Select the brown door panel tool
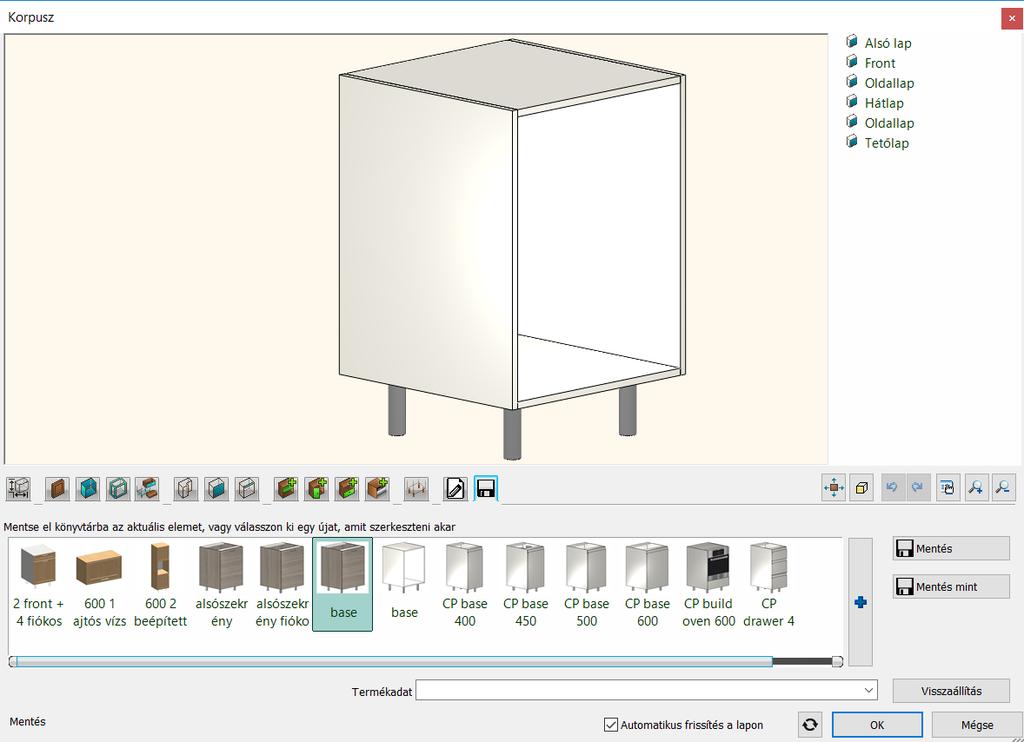This screenshot has height=742, width=1024. [x=57, y=488]
